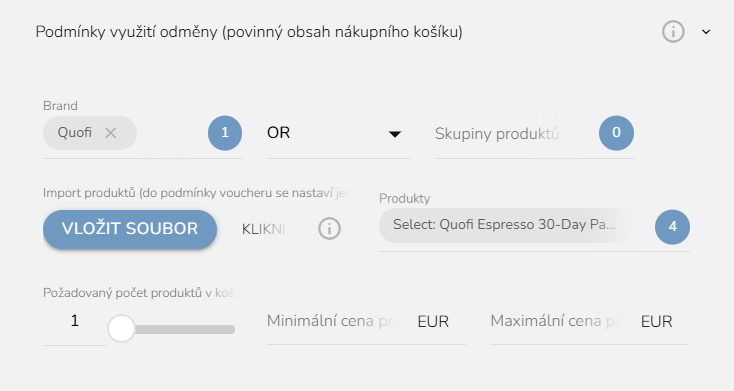Click the Skupiny produktů count badge showing 0
734x391 pixels.
coord(617,133)
